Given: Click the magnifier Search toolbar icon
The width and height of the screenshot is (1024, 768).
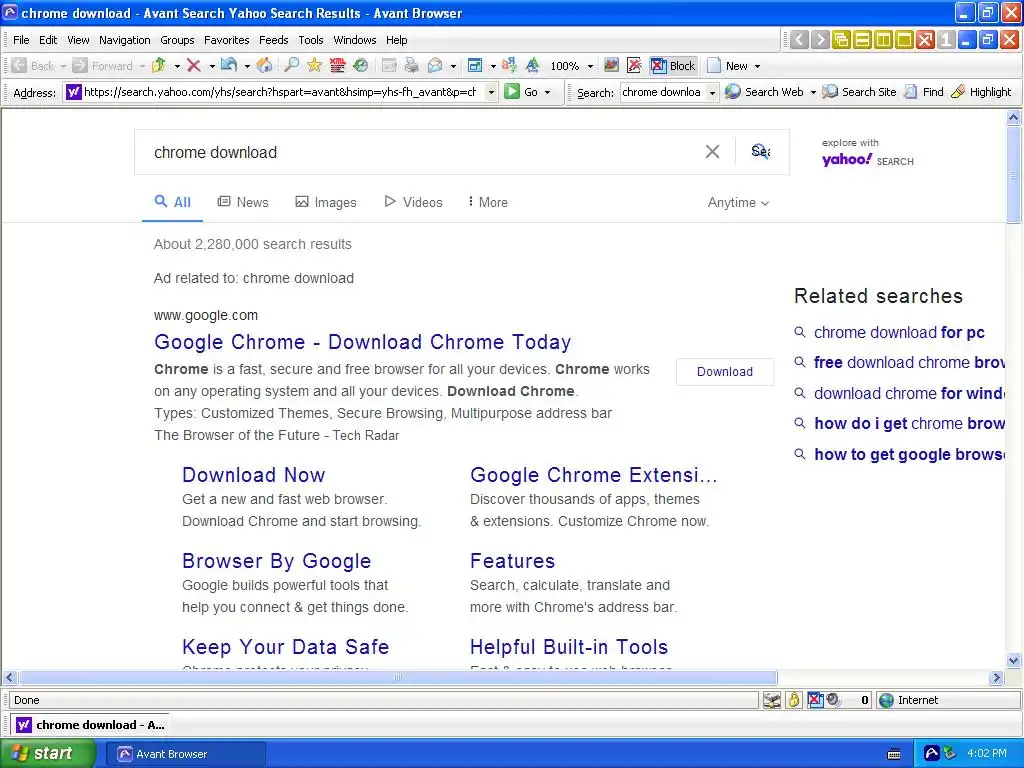Looking at the screenshot, I should point(291,65).
